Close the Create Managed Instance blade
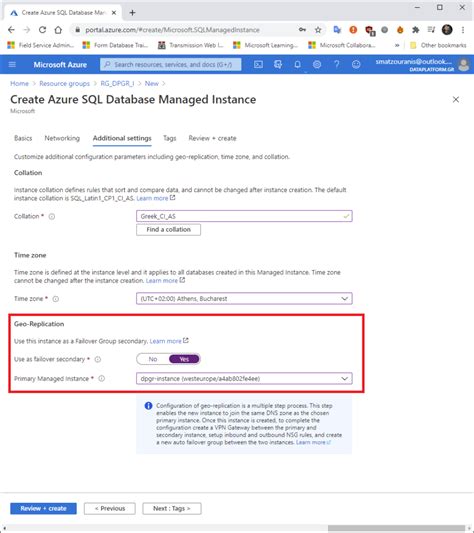The image size is (474, 533). pyautogui.click(x=456, y=100)
